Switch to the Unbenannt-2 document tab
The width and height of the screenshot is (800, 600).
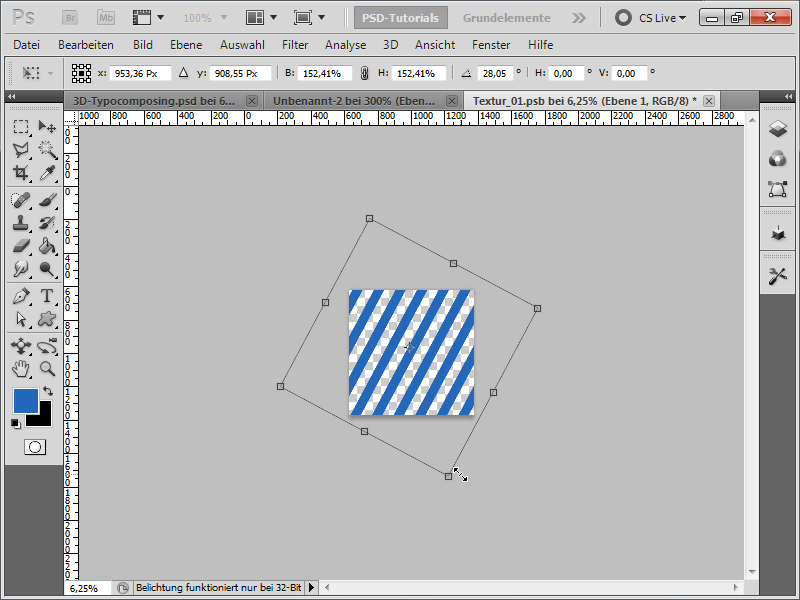click(354, 101)
